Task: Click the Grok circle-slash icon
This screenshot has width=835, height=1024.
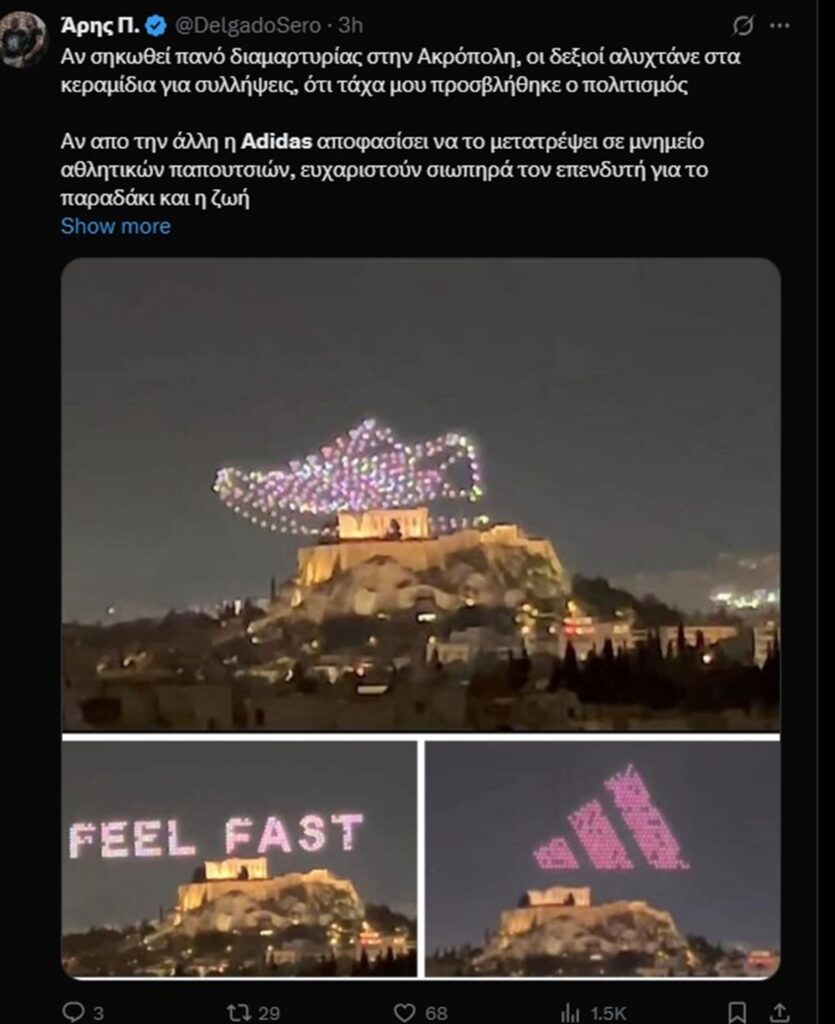Action: point(743,25)
